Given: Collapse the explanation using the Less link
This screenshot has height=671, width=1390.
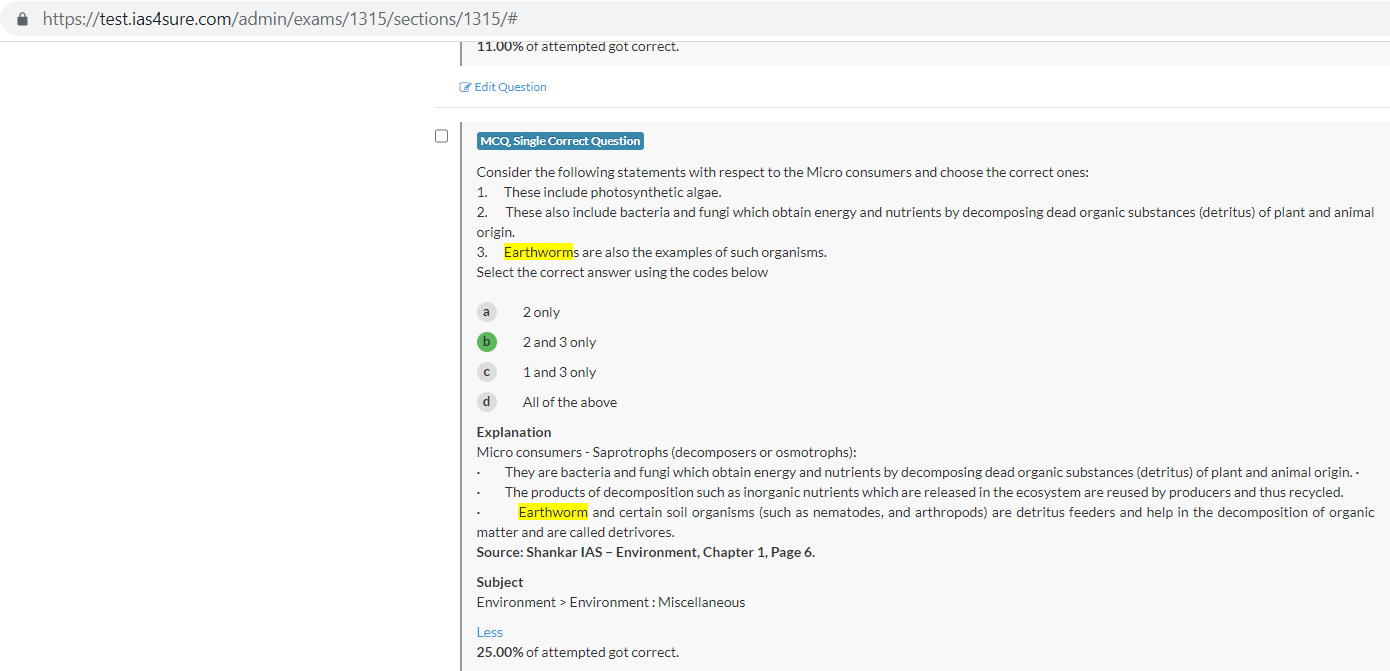Looking at the screenshot, I should coord(489,632).
